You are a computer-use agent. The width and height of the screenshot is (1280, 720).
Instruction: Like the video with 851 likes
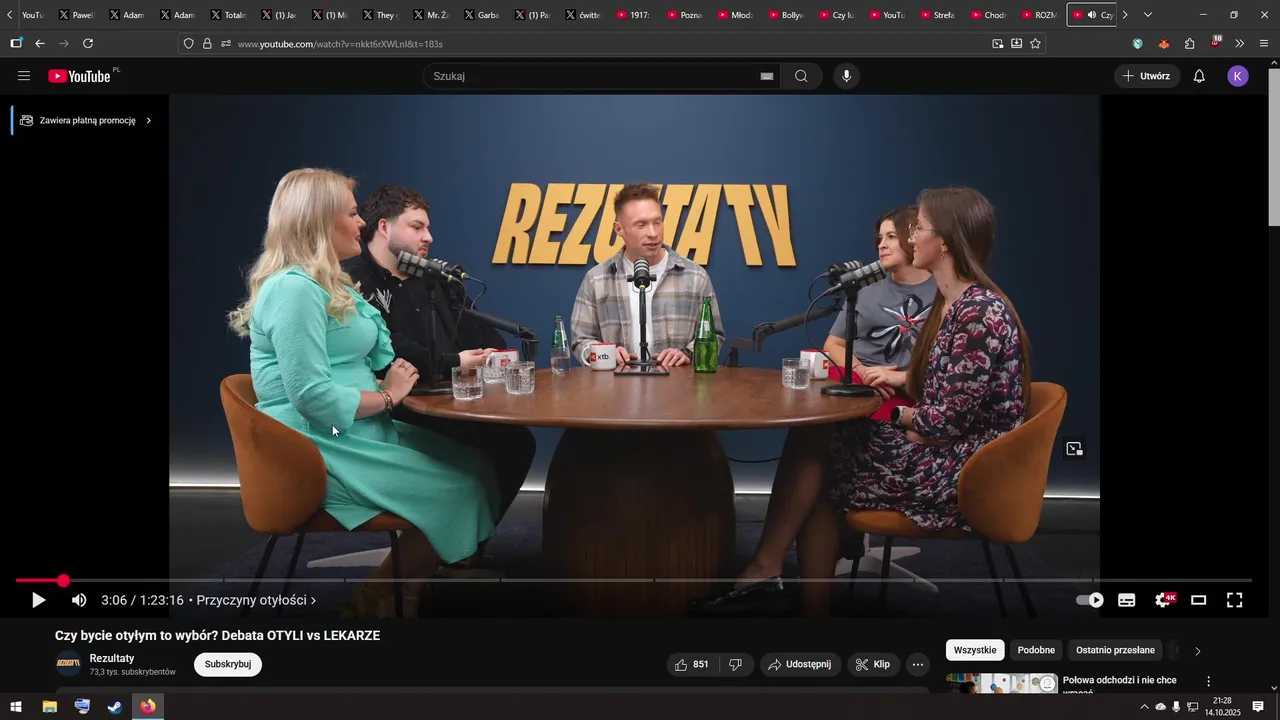coord(691,664)
